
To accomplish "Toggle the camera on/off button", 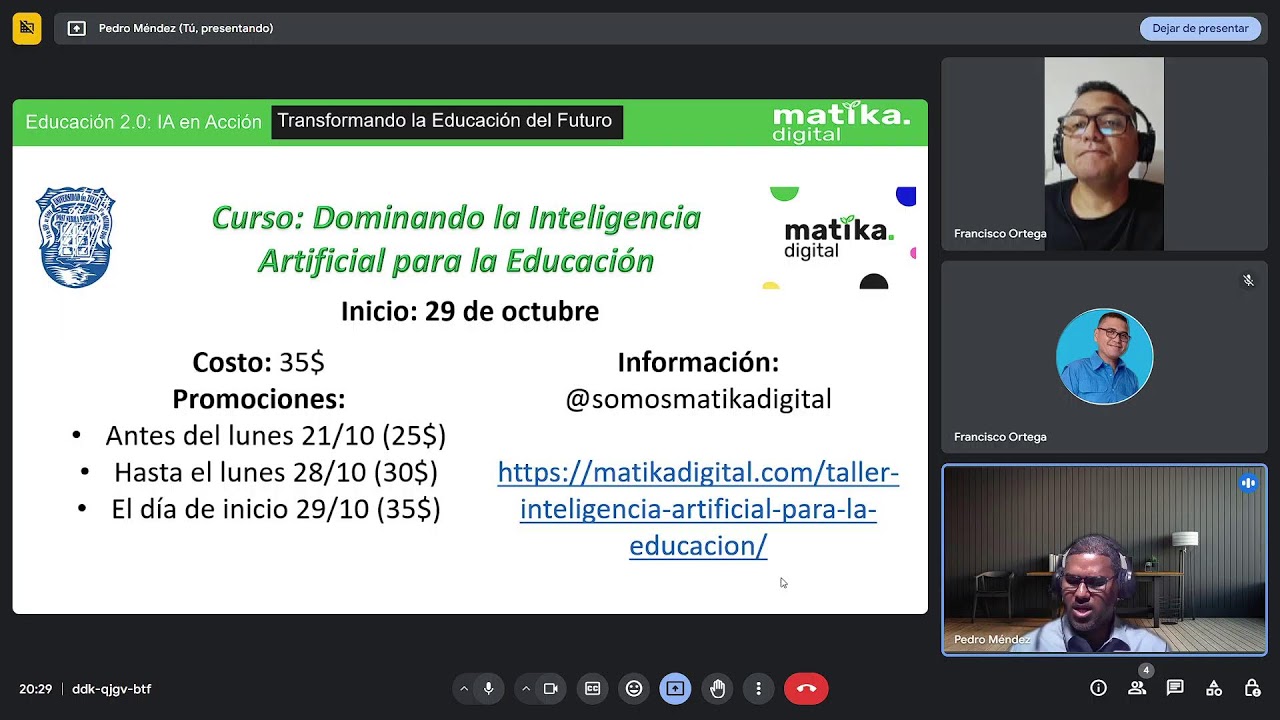I will [550, 688].
